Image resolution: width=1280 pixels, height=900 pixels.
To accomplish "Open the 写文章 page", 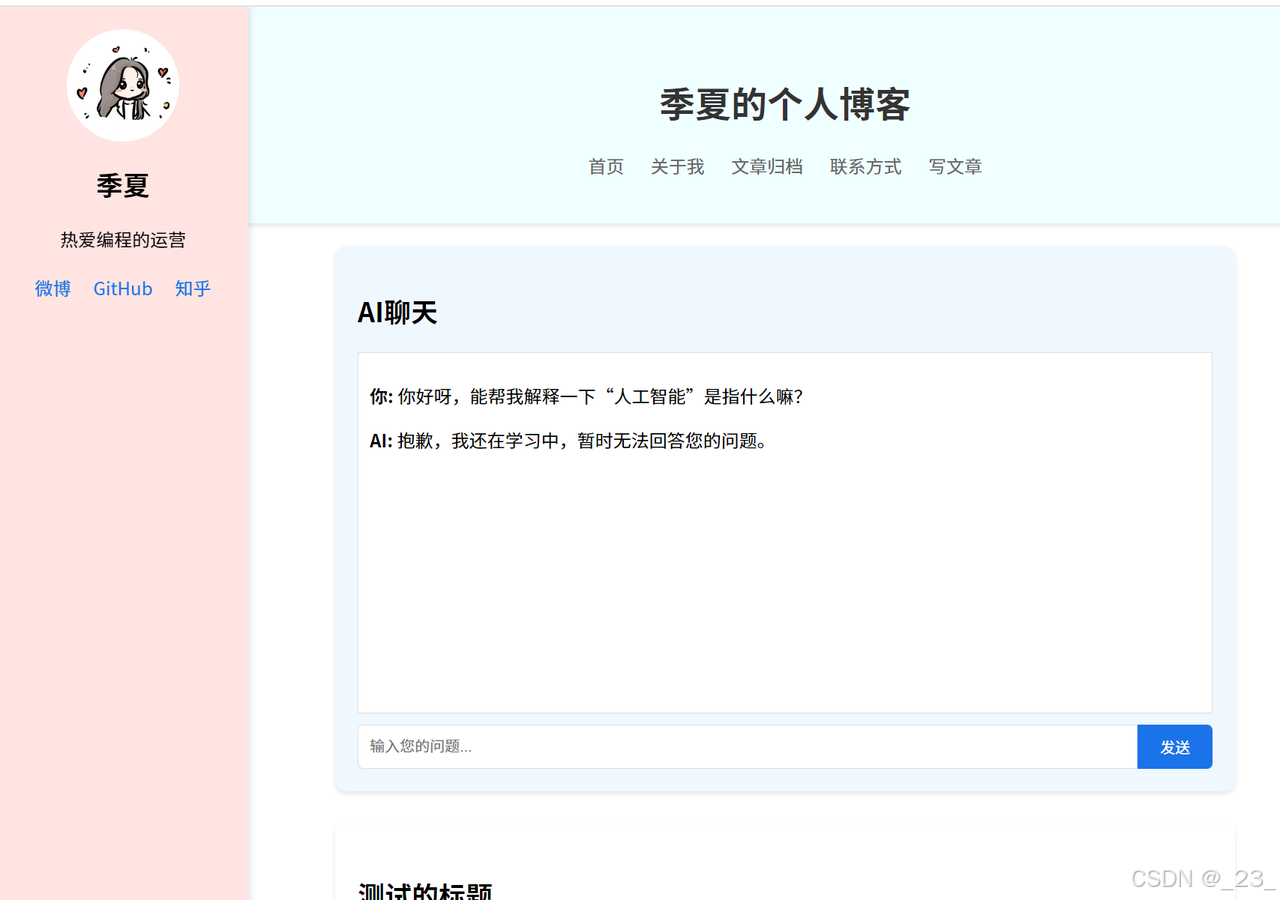I will pos(955,166).
